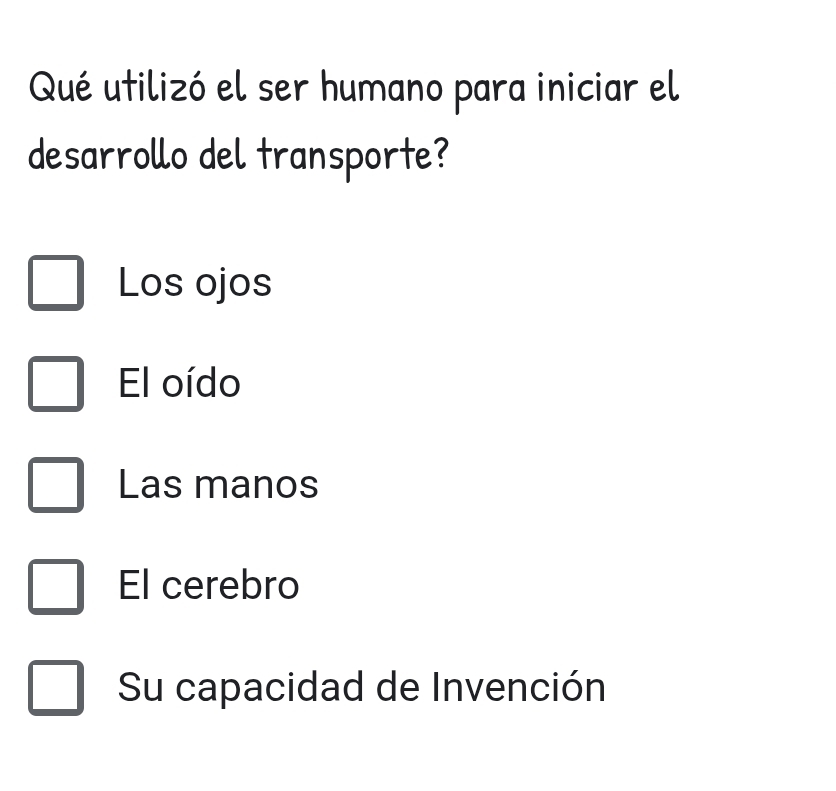
Task: Enable the 'El cerebro' checkbox
Action: (x=56, y=586)
